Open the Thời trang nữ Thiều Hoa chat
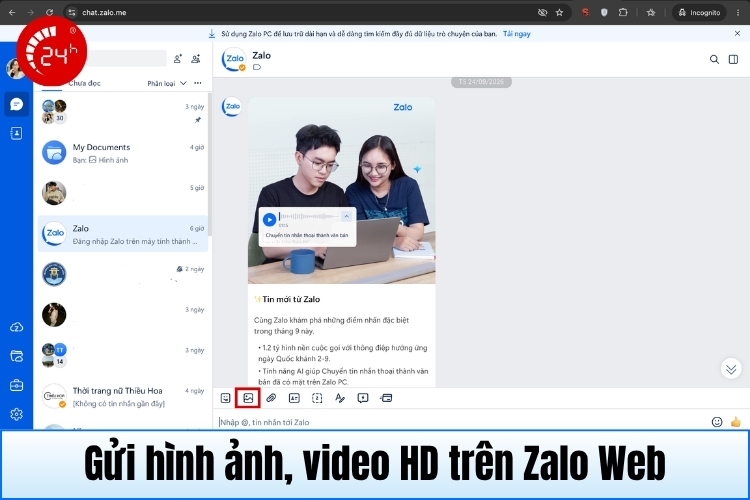 pos(123,397)
